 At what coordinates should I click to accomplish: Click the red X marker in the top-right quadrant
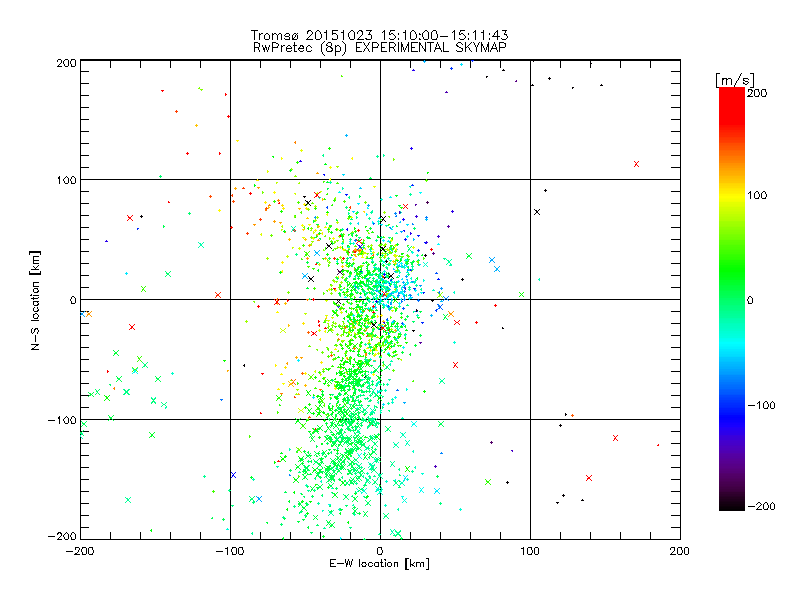click(636, 164)
